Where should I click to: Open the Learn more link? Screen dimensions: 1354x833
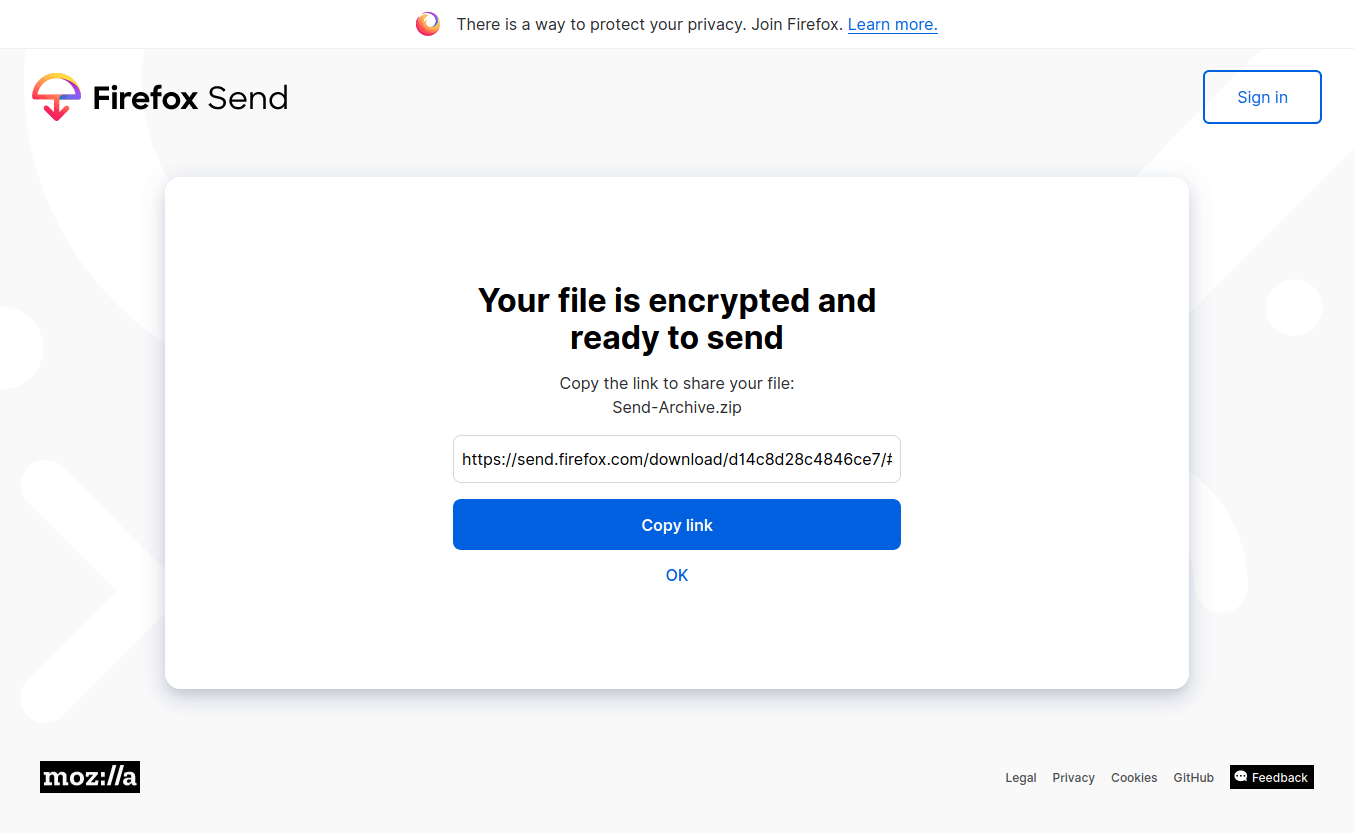(x=893, y=24)
